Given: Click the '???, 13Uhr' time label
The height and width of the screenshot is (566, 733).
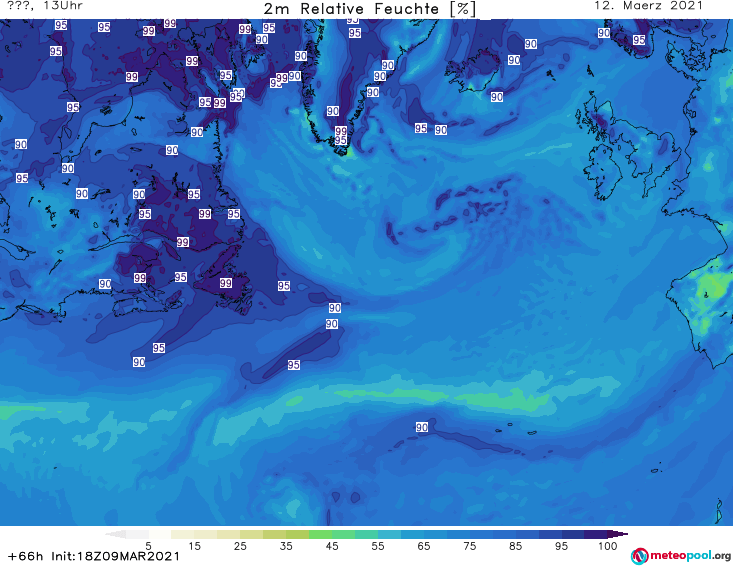Looking at the screenshot, I should 45,6.
